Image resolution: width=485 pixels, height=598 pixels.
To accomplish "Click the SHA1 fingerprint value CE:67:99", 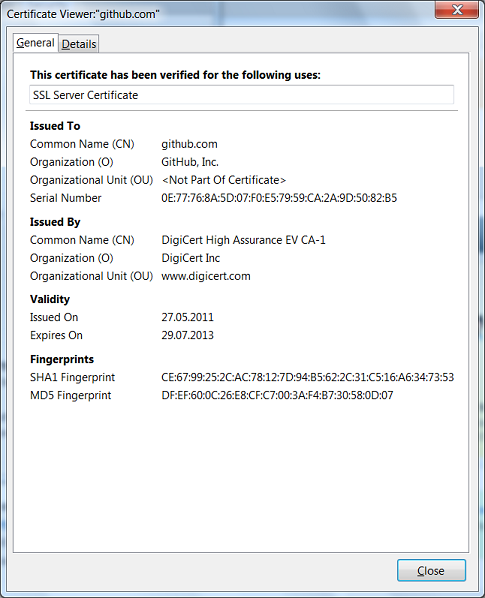I will [x=307, y=377].
